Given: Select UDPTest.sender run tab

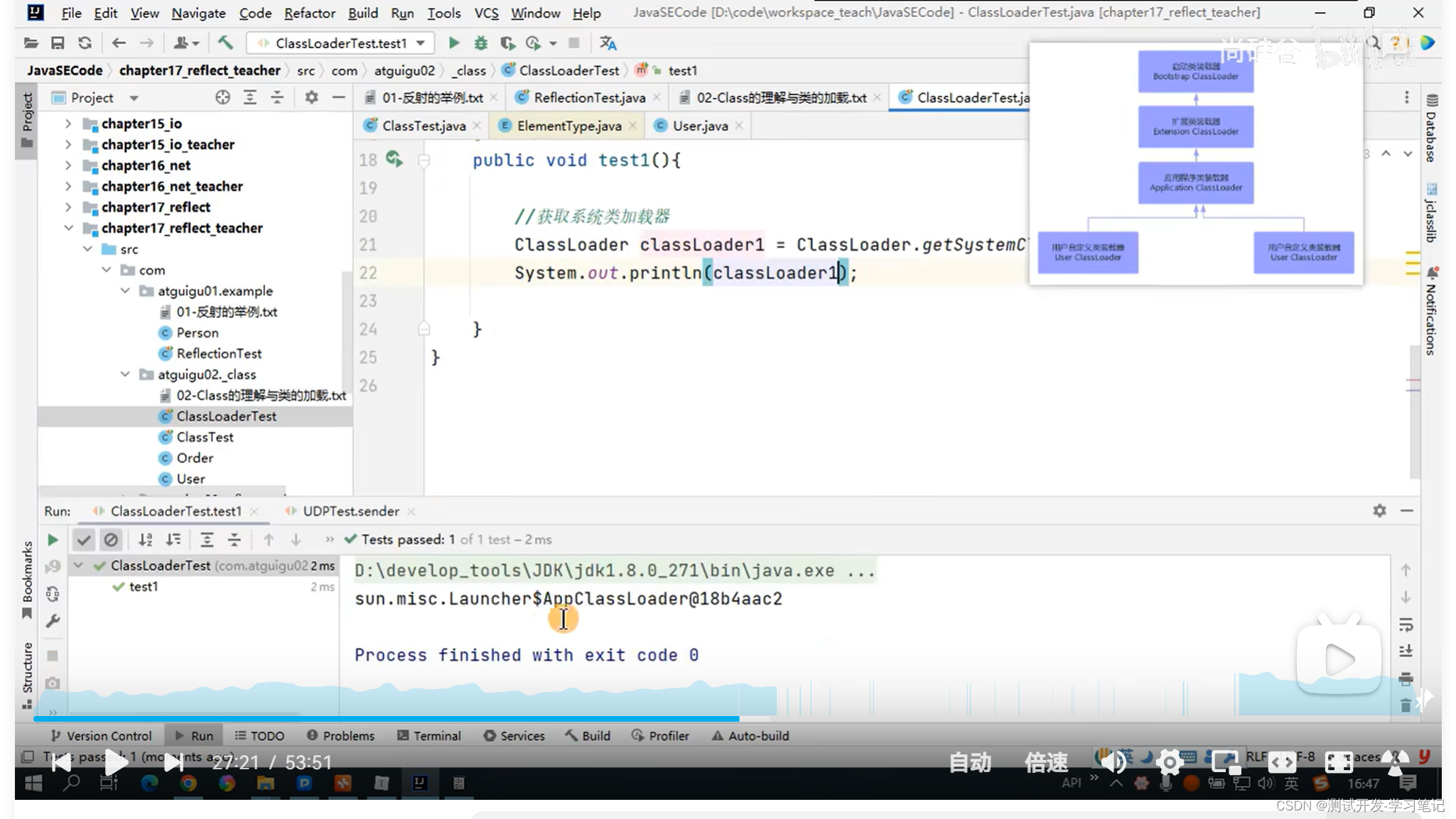Looking at the screenshot, I should click(x=350, y=511).
